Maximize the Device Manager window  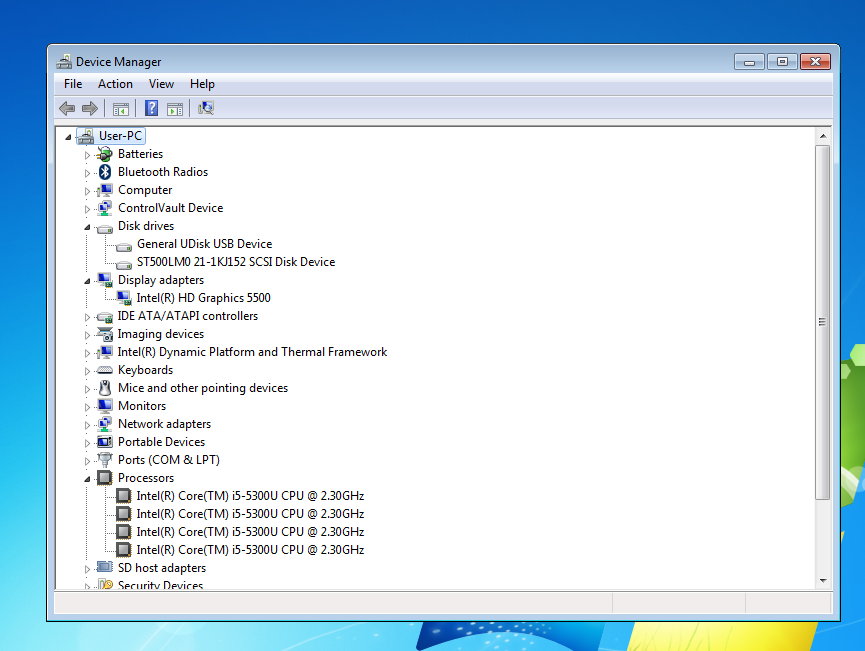(782, 62)
